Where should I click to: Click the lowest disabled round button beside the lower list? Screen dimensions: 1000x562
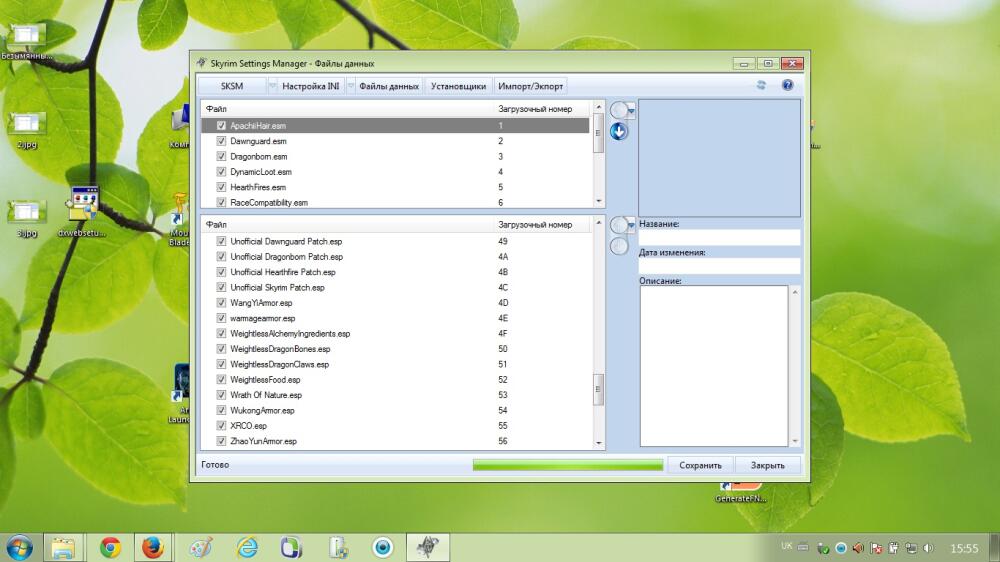tap(618, 246)
